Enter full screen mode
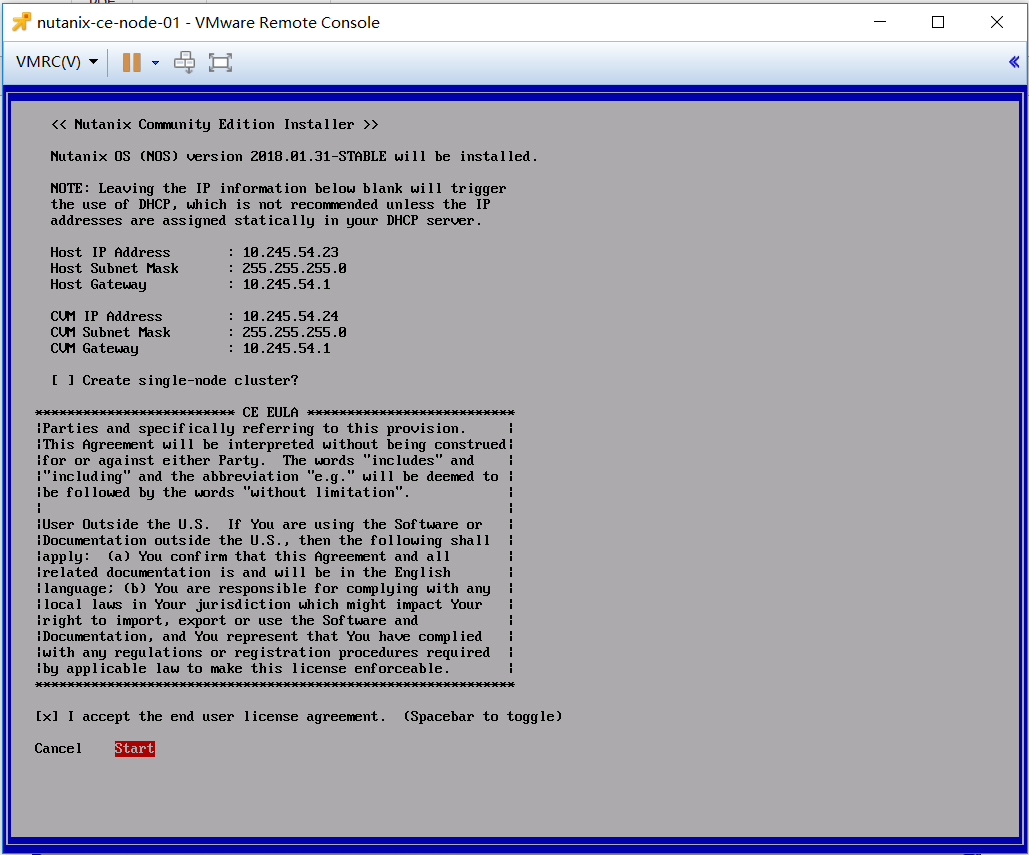1029x855 pixels. [220, 62]
